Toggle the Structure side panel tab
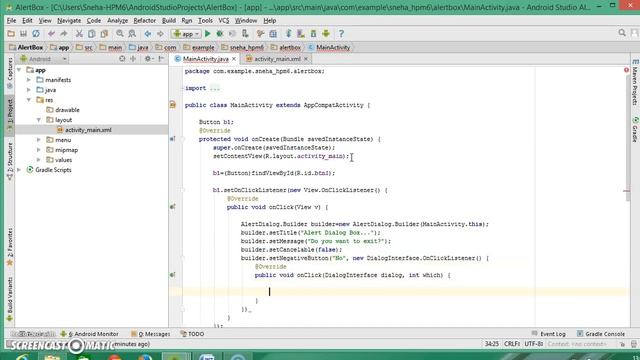Screen dimensions: 640x360 [x=10, y=161]
